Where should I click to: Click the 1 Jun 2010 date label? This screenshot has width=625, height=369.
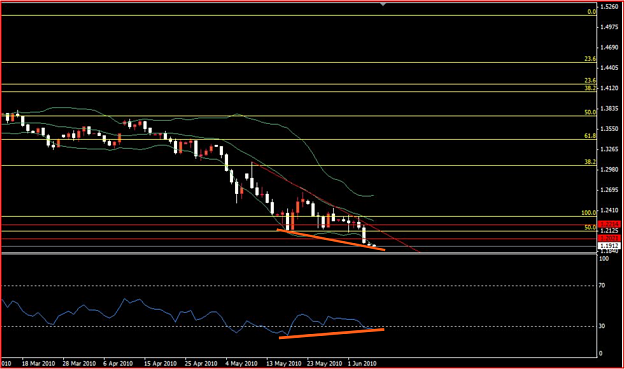(x=362, y=364)
